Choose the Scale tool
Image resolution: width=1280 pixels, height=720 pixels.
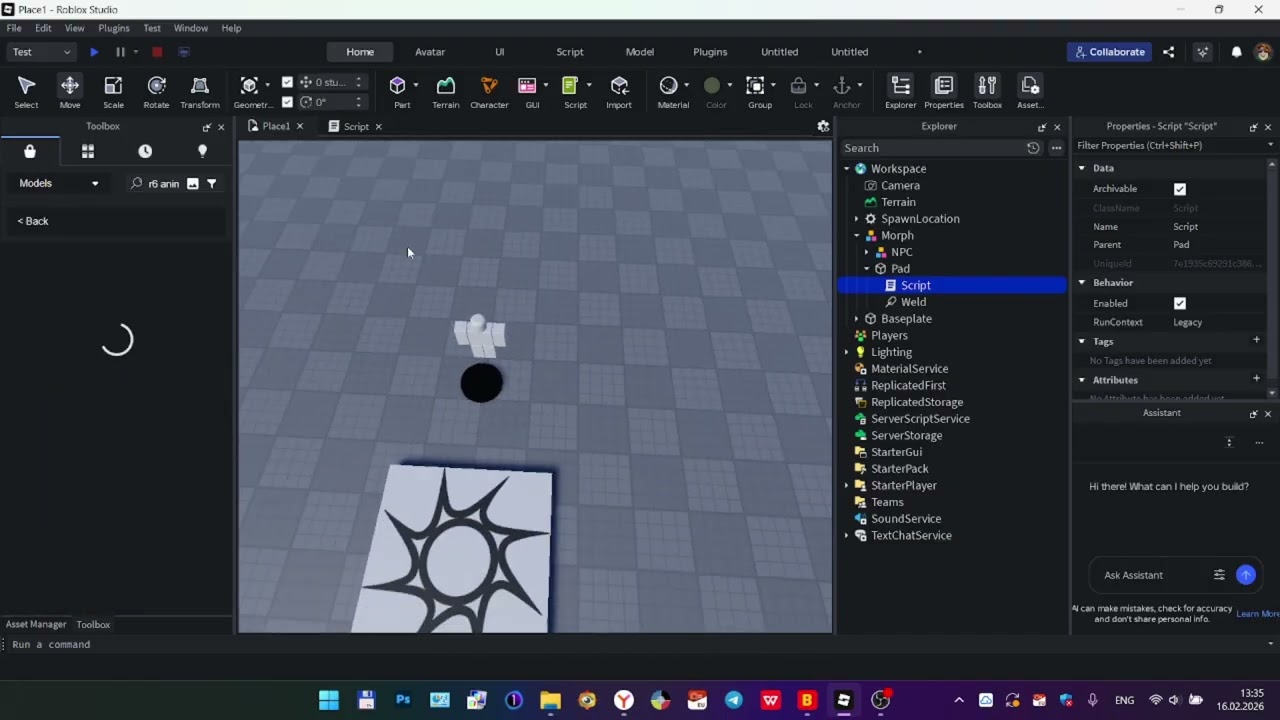click(x=113, y=91)
